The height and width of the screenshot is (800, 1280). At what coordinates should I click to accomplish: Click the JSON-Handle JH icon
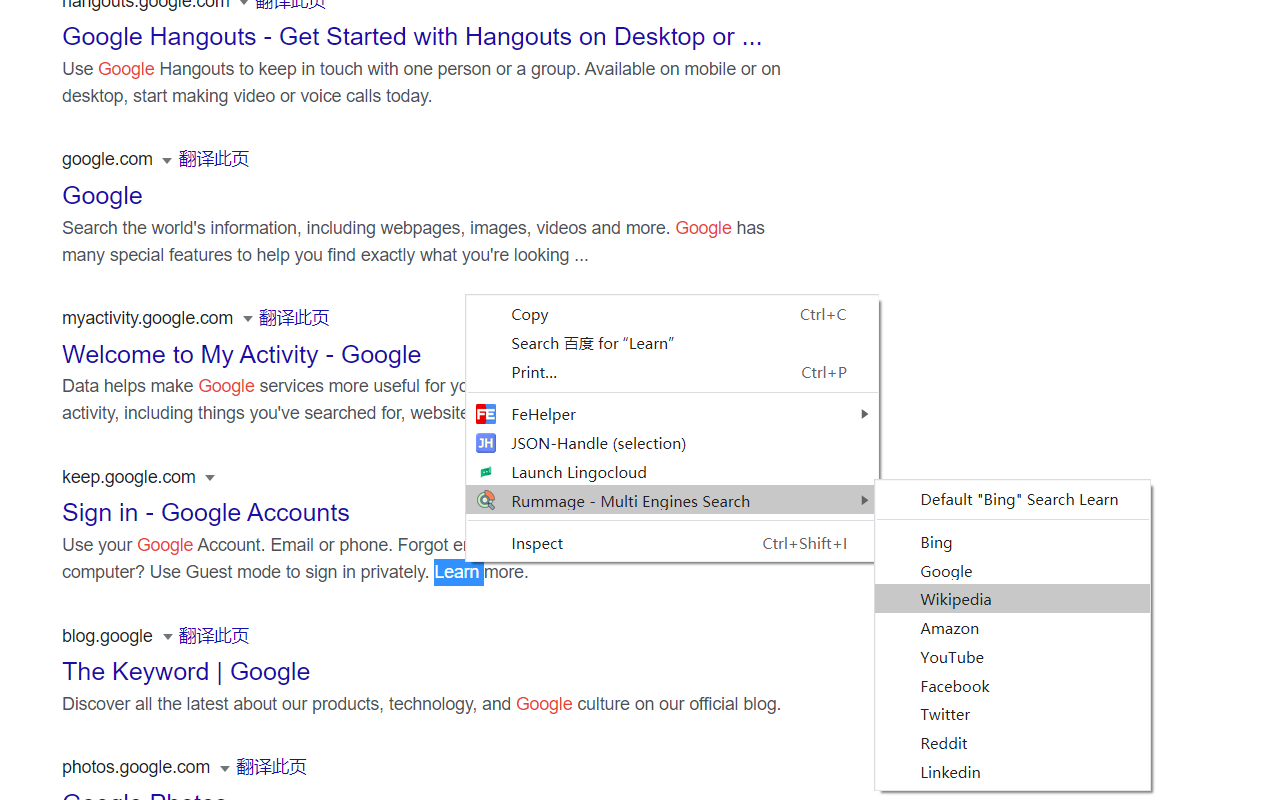[x=486, y=443]
